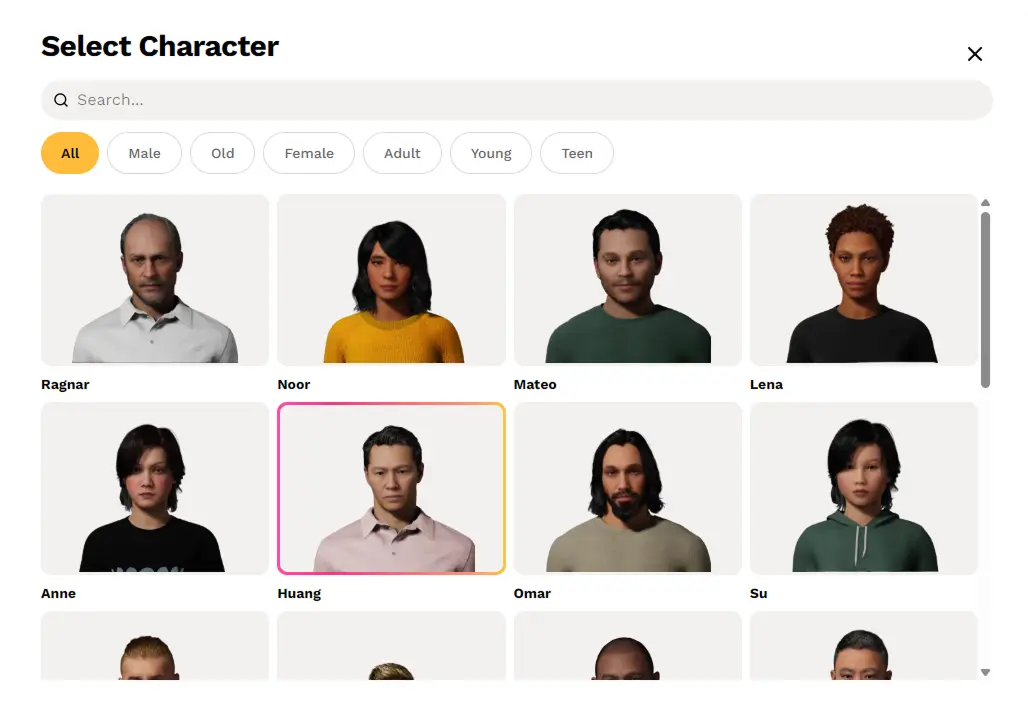This screenshot has height=727, width=1028.
Task: Enable the Old character filter
Action: point(222,153)
